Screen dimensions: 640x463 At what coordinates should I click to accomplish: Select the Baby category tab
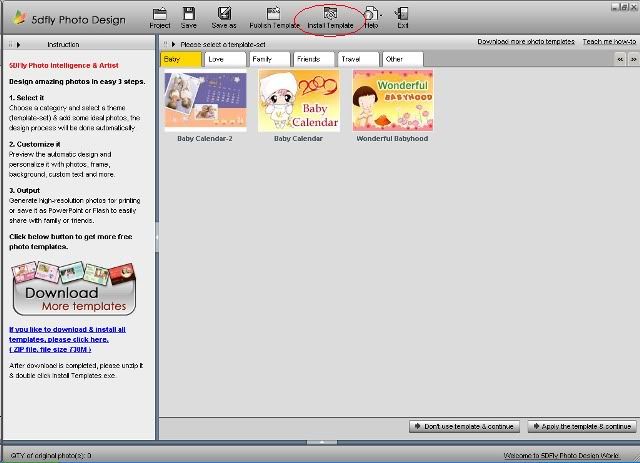pos(181,59)
